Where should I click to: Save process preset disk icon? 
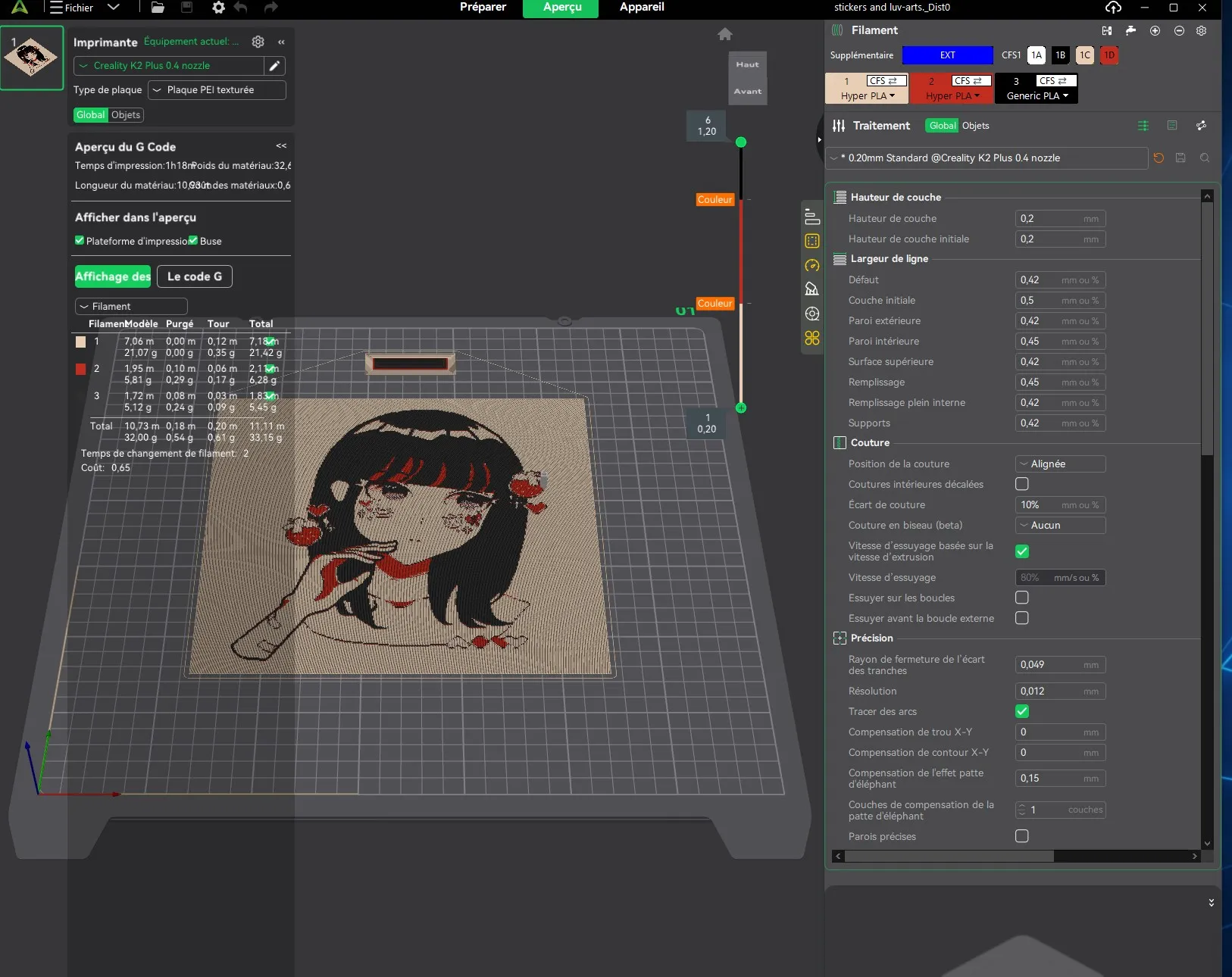coord(1180,158)
